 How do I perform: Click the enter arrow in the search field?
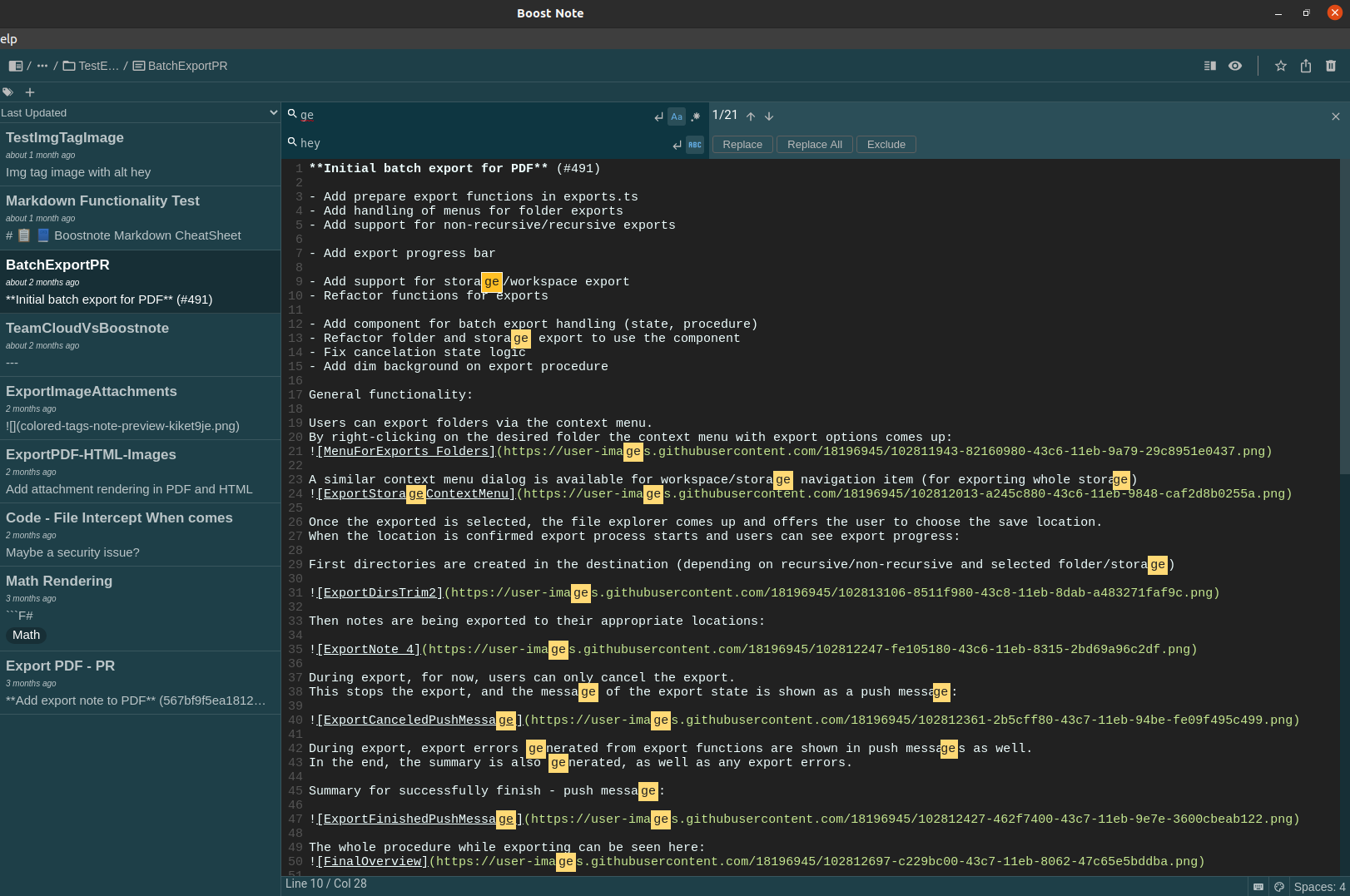click(658, 116)
